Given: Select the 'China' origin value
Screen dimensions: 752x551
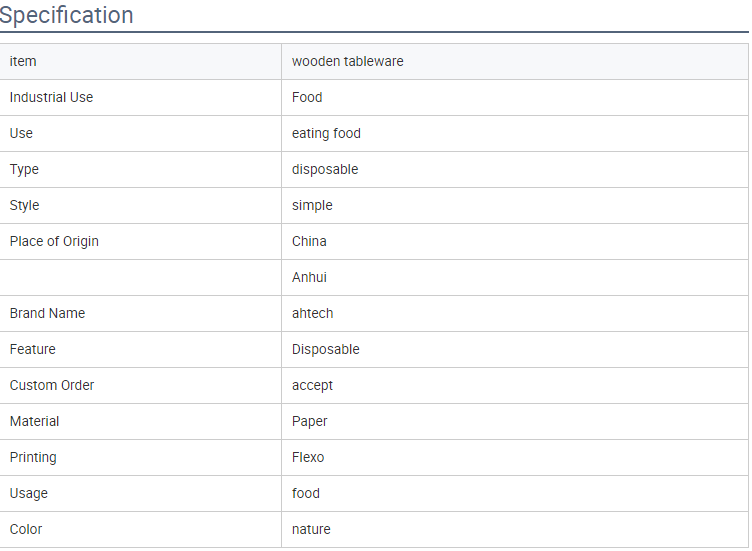Looking at the screenshot, I should point(309,241).
